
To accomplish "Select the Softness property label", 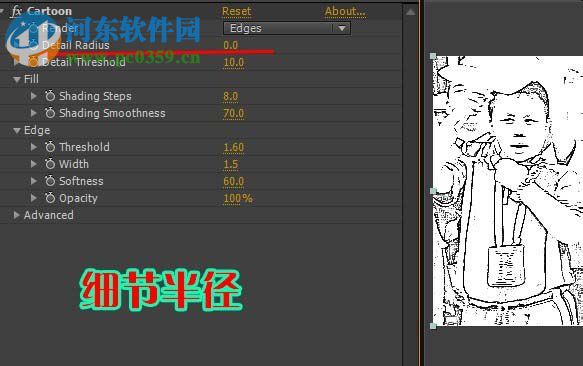I will (x=81, y=181).
